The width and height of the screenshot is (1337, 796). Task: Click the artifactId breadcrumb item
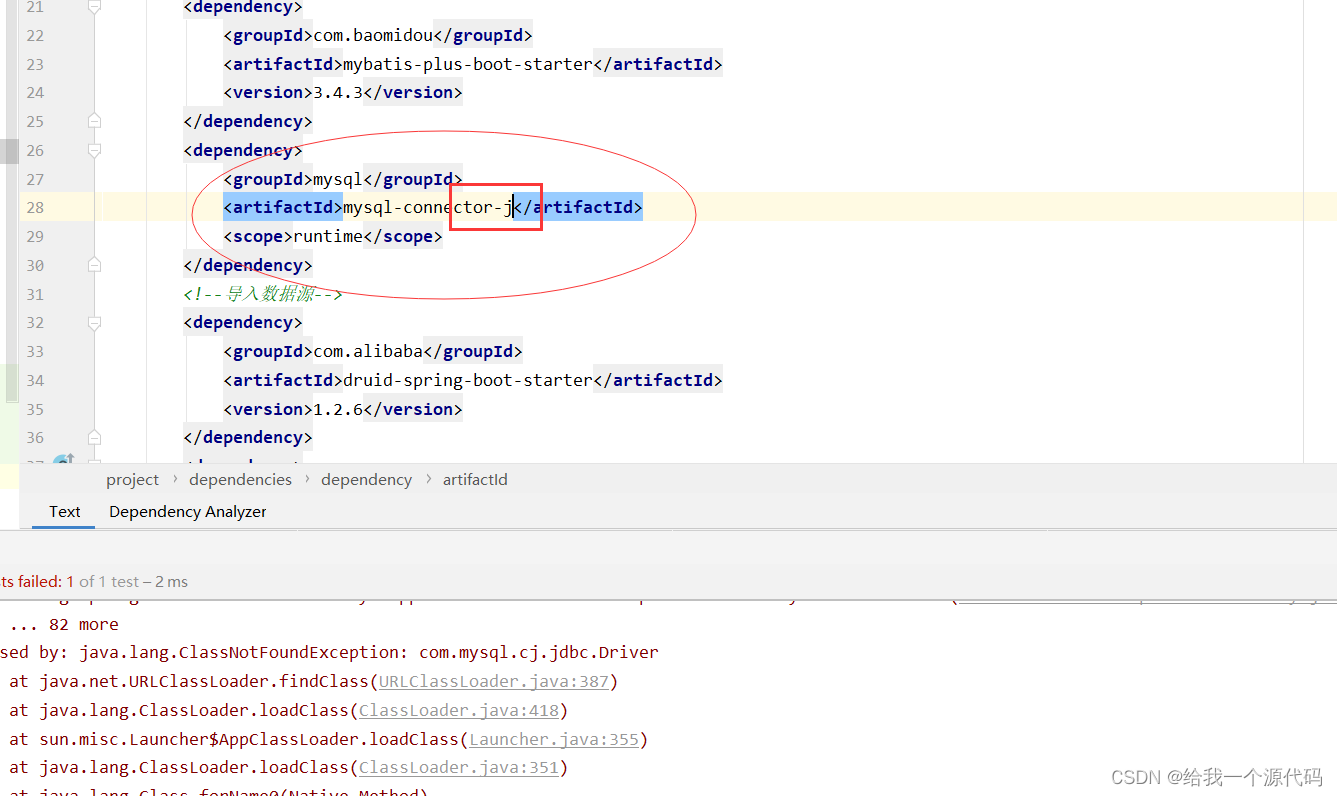(475, 479)
